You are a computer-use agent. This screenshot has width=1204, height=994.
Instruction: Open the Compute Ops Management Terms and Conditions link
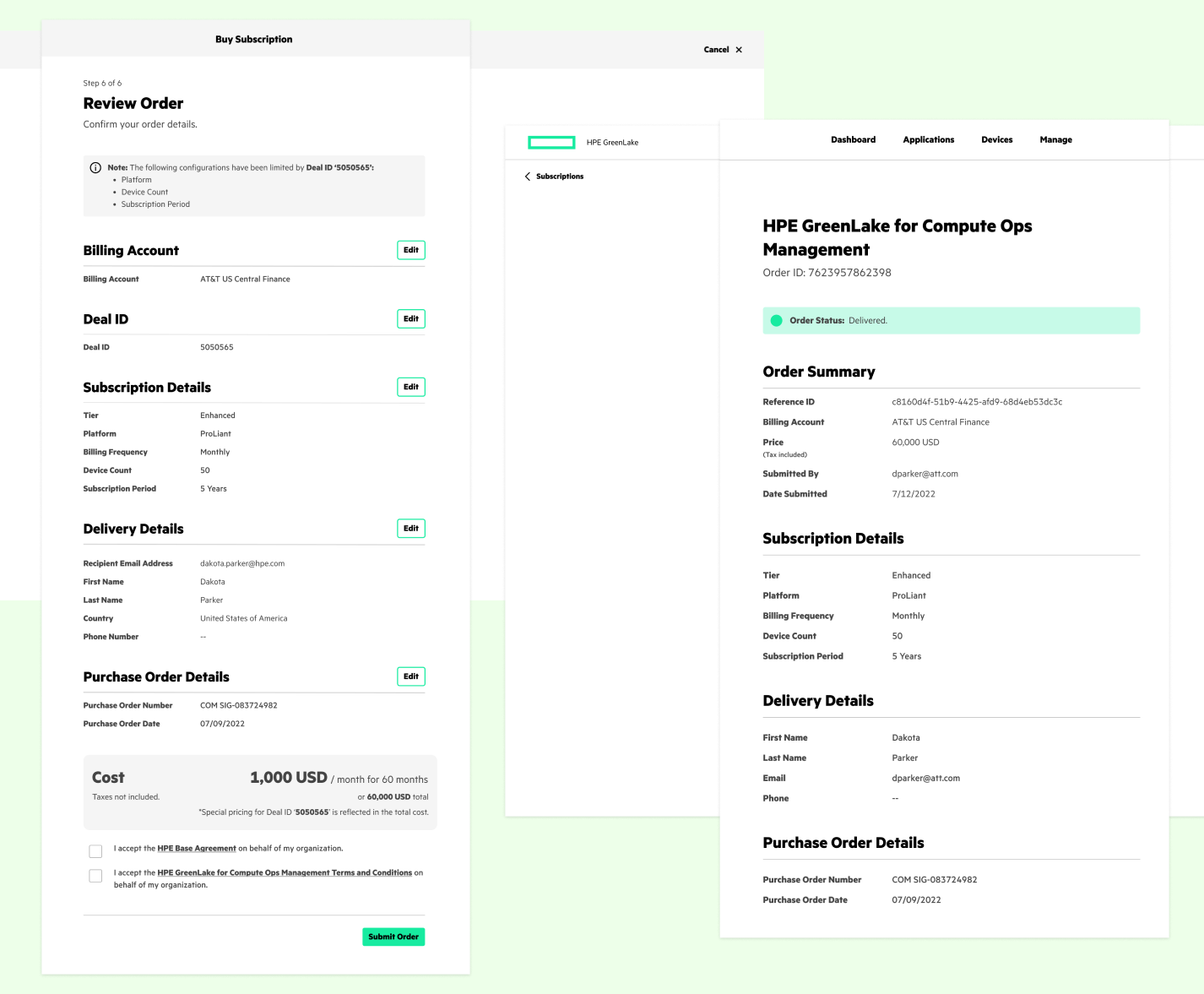[x=285, y=873]
